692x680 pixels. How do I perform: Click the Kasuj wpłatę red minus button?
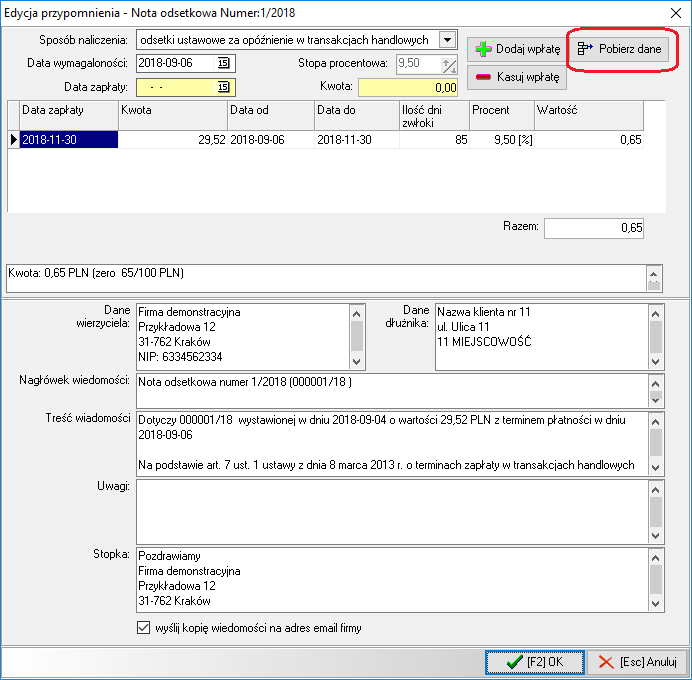516,76
